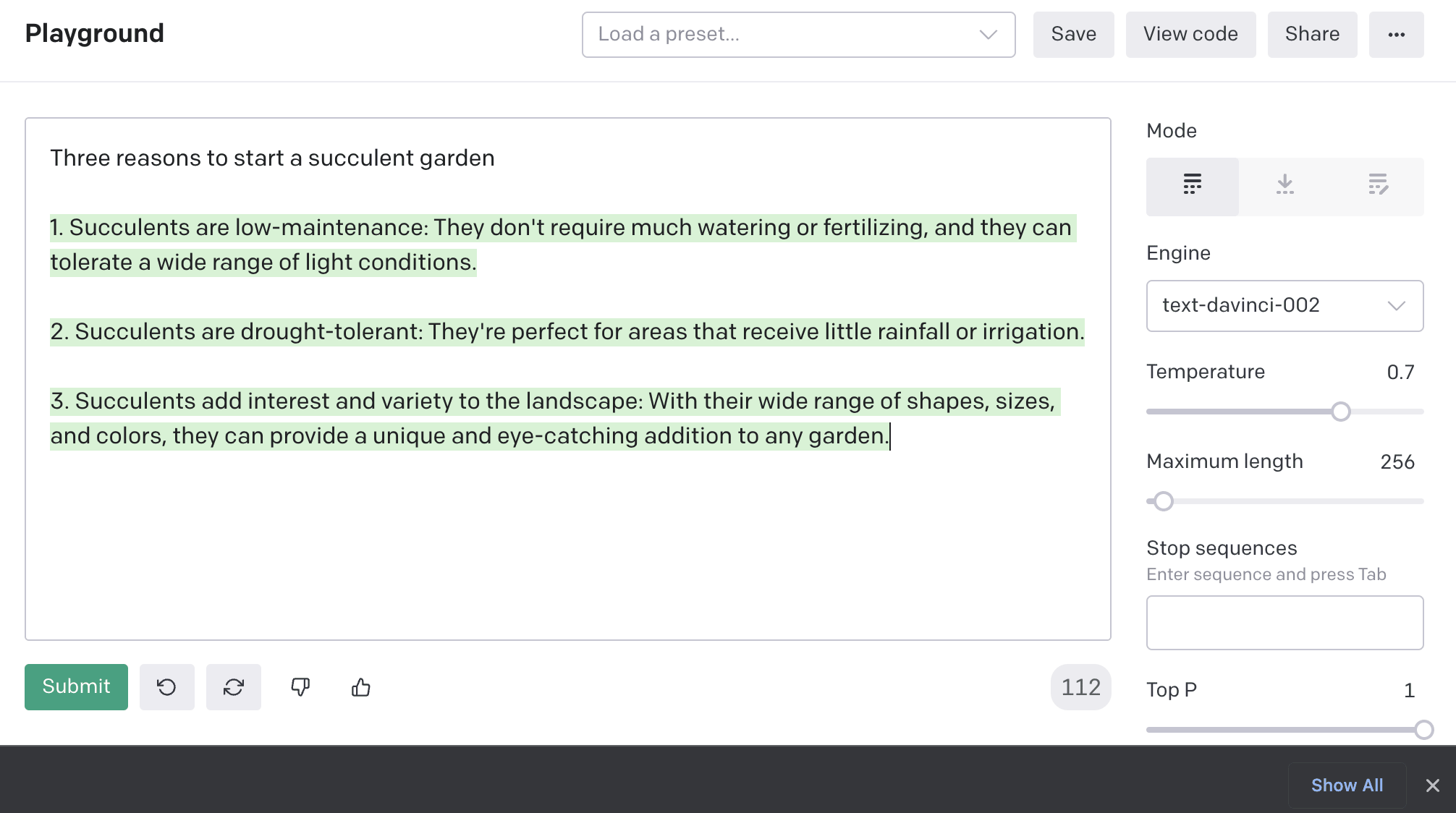Click the Edit mode icon
Viewport: 1456px width, 813px height.
click(x=1377, y=185)
